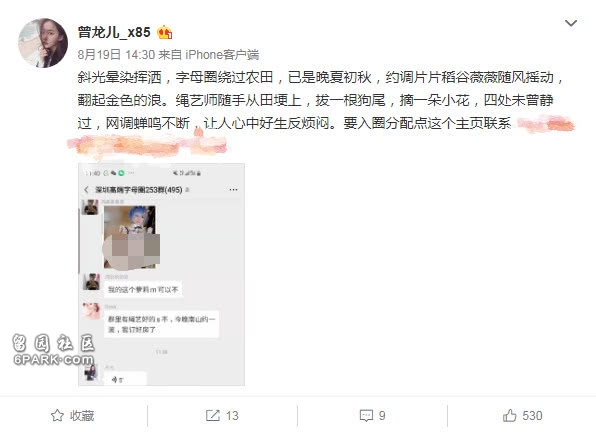Open the 8月19日 14:30 timestamp link
Viewport: 596px width, 432px height.
116,55
